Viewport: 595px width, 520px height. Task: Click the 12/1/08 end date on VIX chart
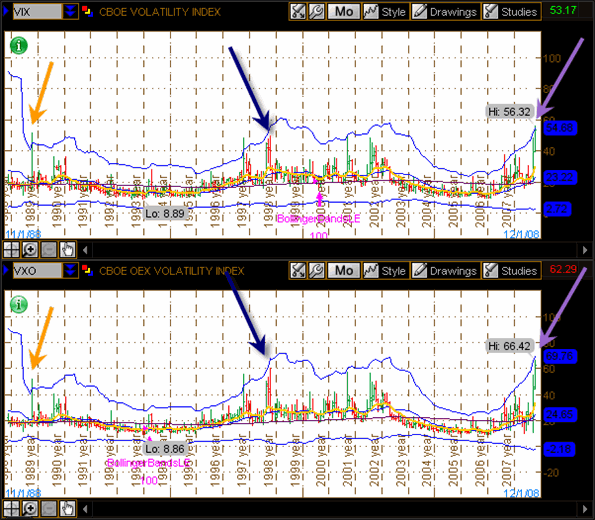(x=522, y=234)
